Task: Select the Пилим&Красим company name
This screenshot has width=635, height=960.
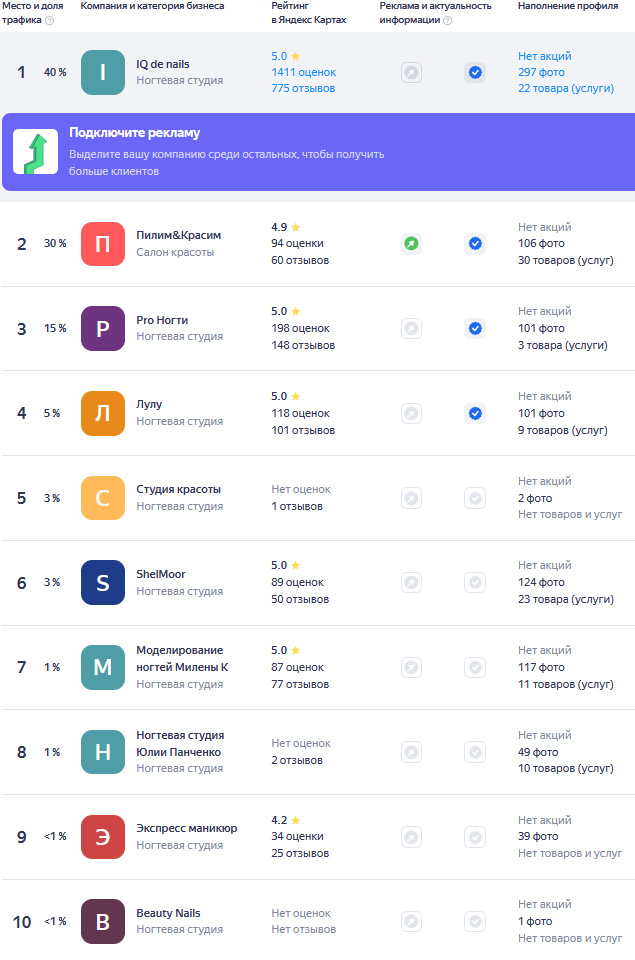Action: click(178, 235)
